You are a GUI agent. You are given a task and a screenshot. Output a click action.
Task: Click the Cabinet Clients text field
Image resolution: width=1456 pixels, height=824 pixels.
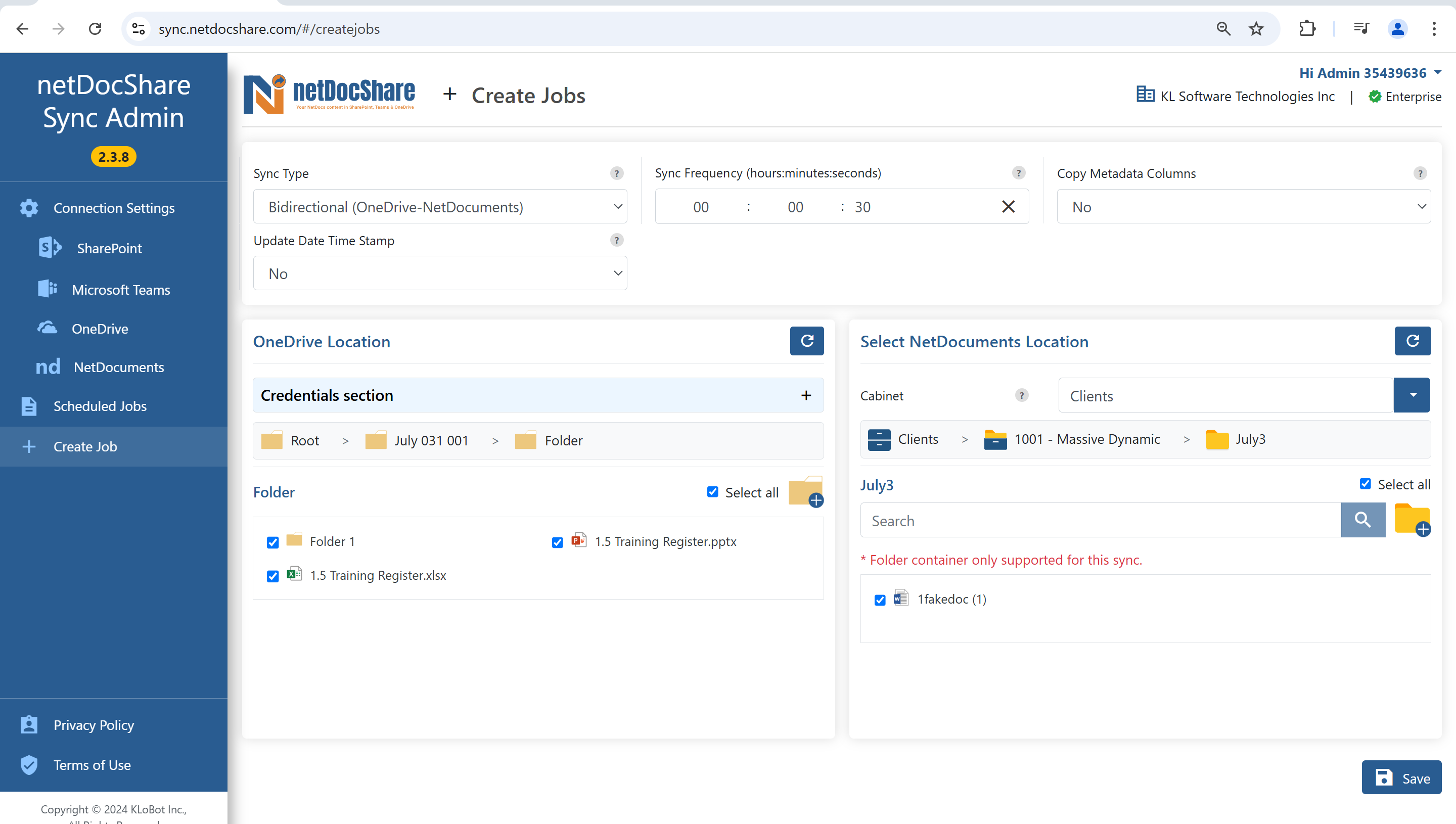click(1225, 395)
